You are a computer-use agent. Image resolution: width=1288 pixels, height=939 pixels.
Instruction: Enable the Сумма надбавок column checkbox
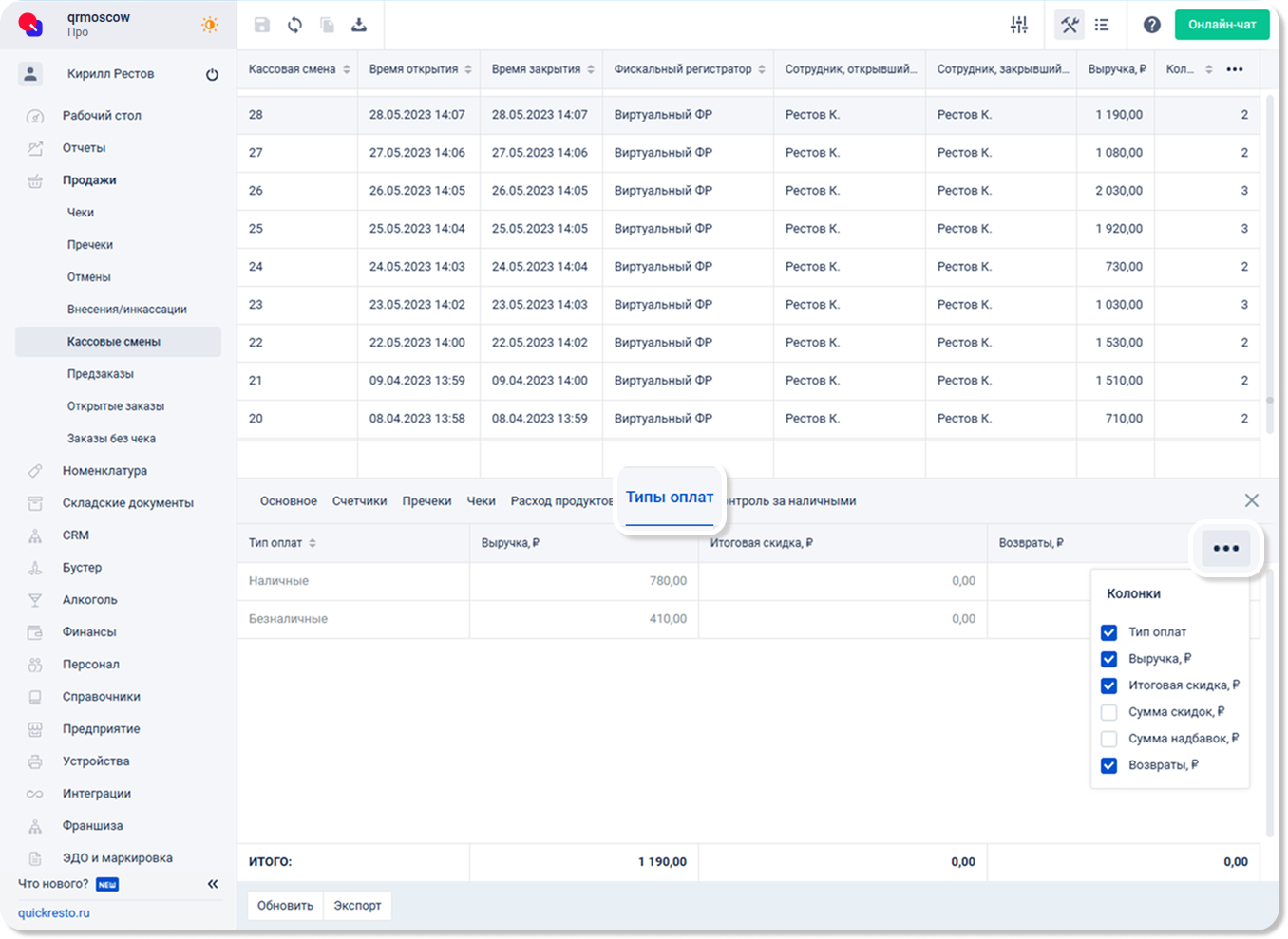coord(1108,739)
